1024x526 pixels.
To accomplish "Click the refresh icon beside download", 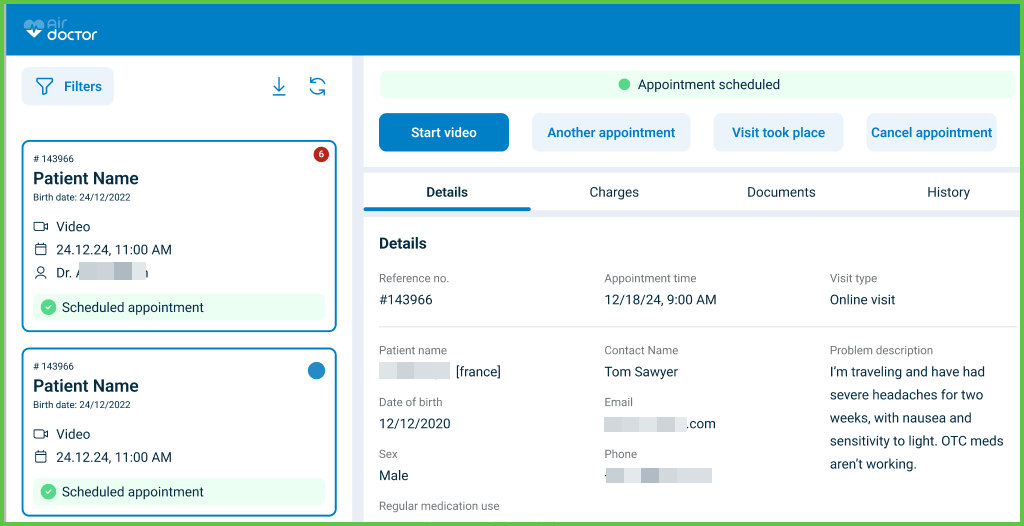I will pos(317,87).
